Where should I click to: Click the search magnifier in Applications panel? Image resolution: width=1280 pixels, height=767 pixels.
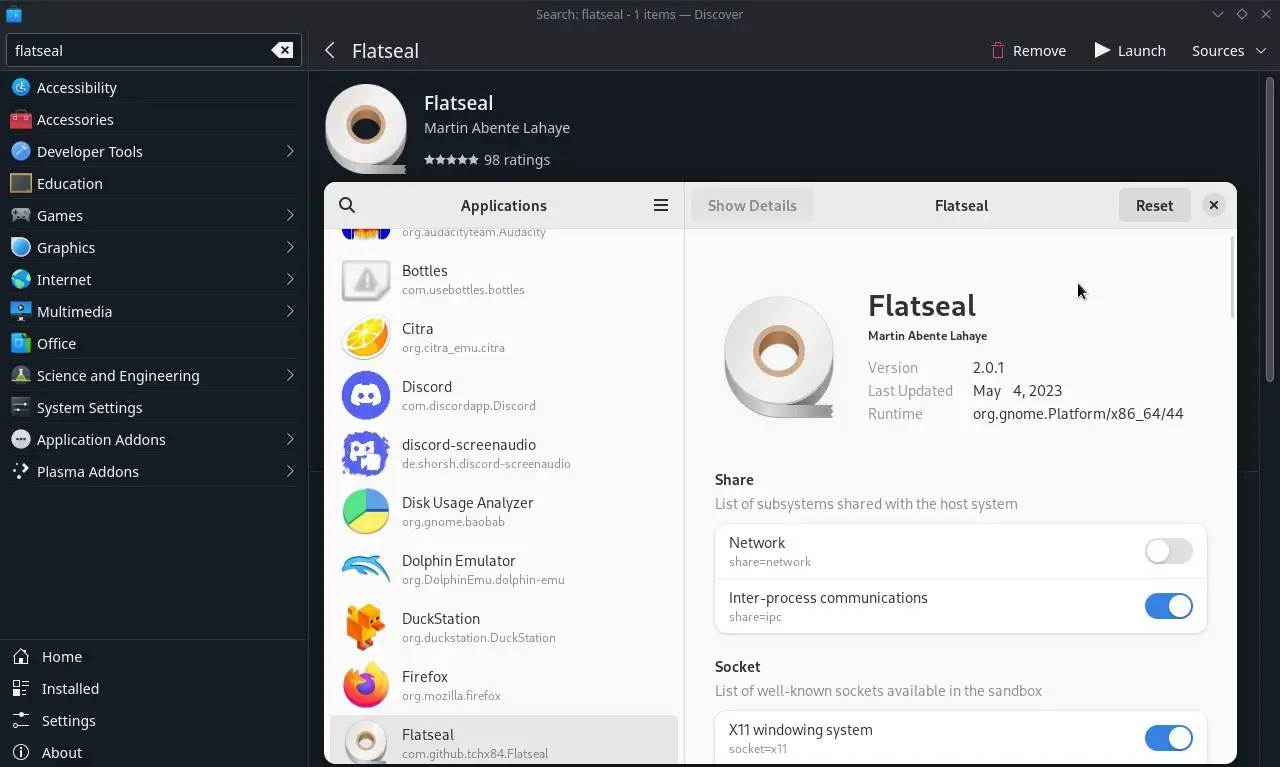point(347,205)
